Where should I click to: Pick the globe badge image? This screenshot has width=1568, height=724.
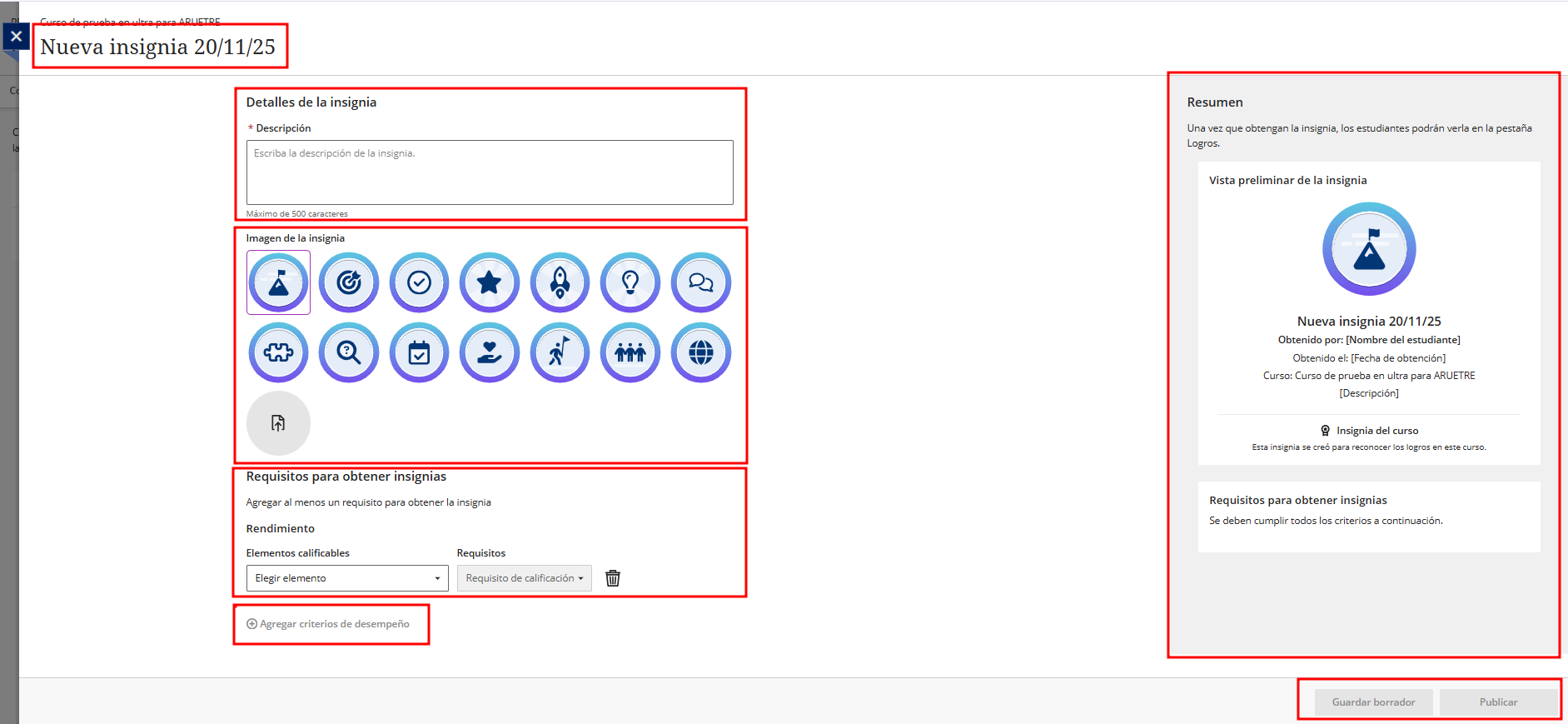700,353
